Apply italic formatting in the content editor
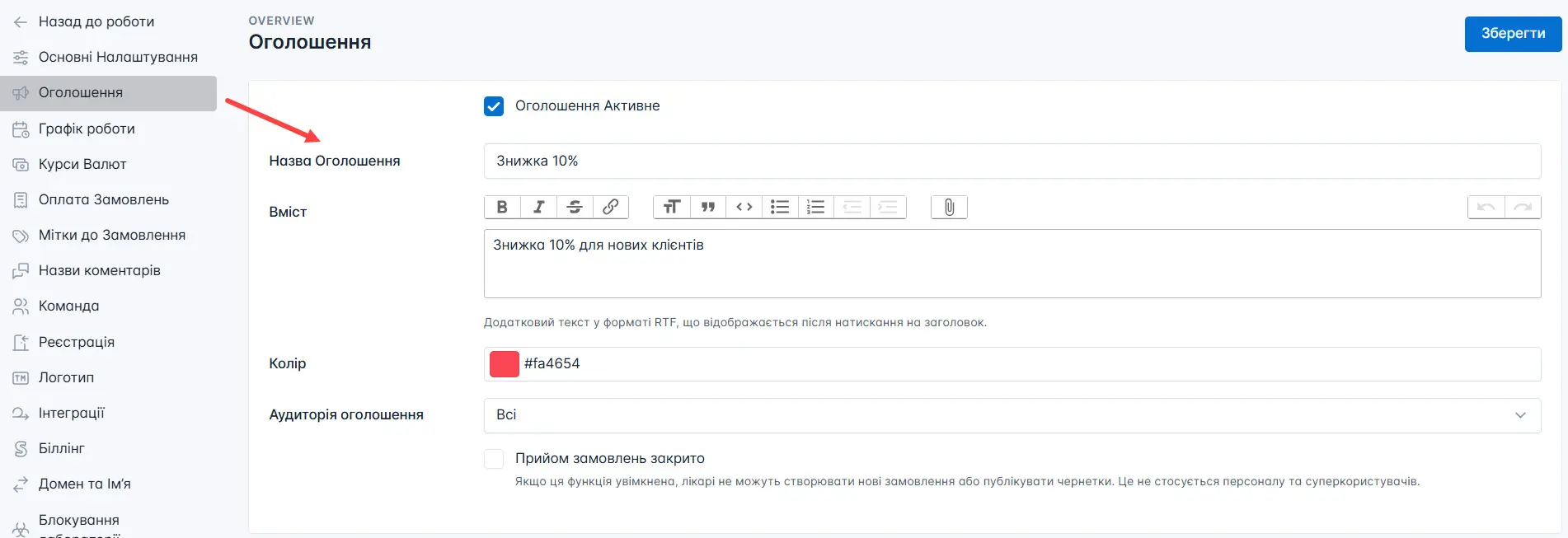This screenshot has width=1568, height=538. point(538,207)
